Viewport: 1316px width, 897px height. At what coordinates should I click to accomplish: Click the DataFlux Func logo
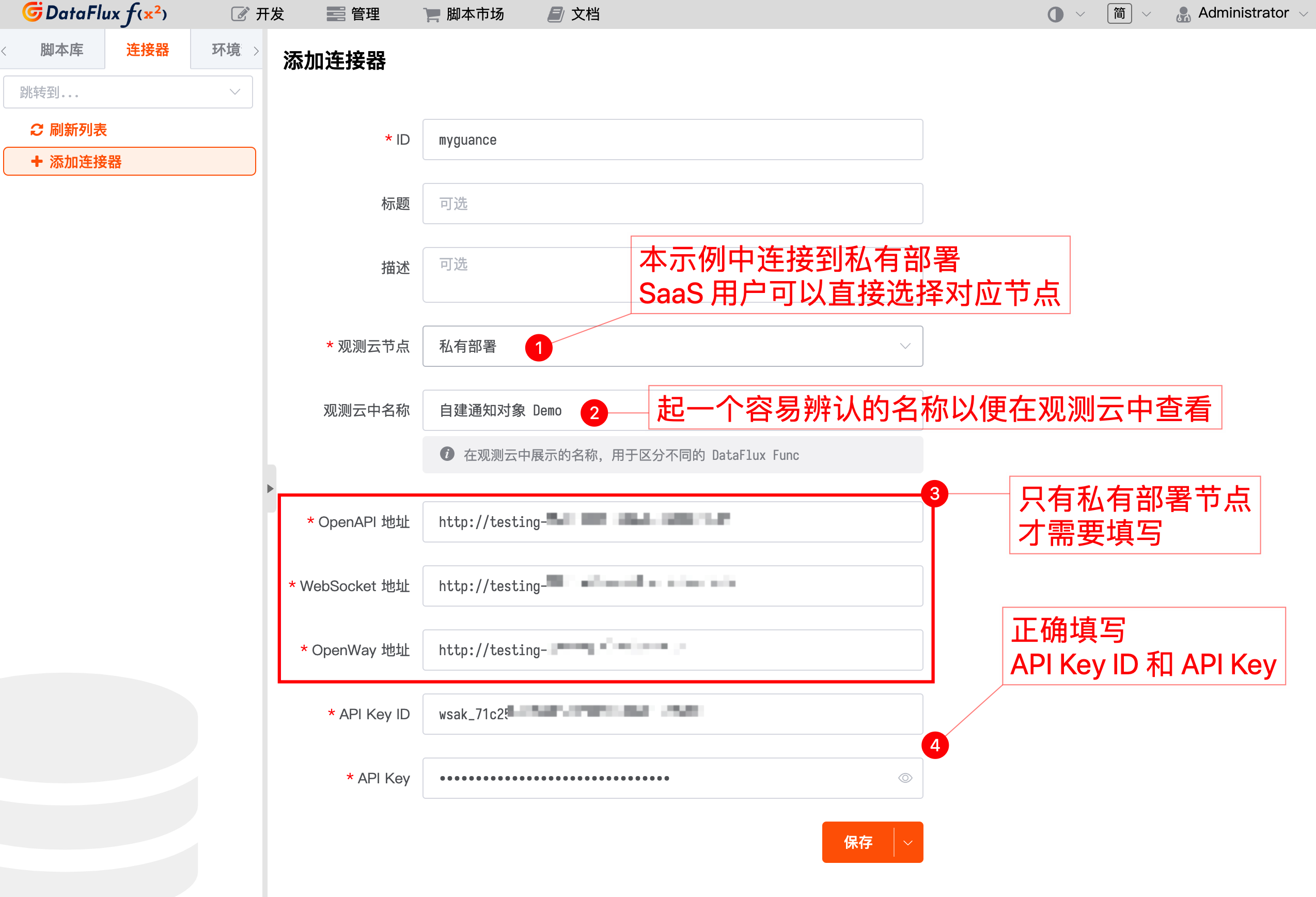[x=95, y=13]
